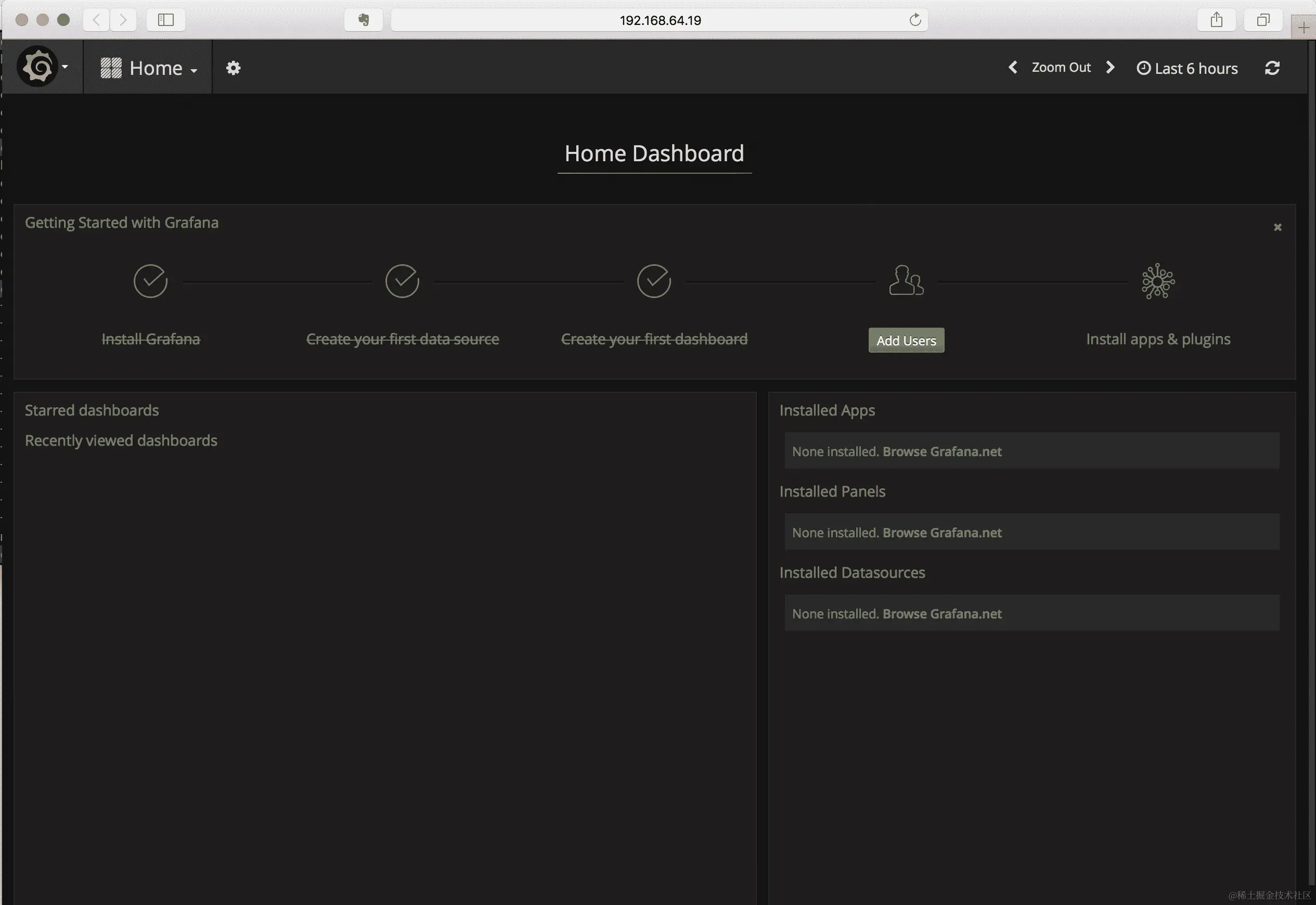The image size is (1316, 905).
Task: Click the Add Users people icon
Action: (906, 281)
